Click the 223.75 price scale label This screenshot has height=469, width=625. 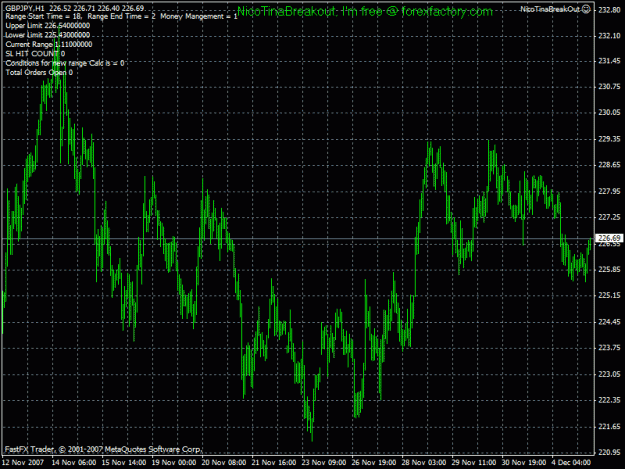click(x=609, y=347)
